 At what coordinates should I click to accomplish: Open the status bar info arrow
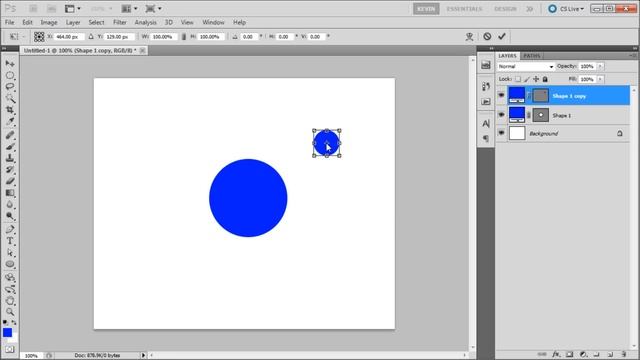(143, 355)
